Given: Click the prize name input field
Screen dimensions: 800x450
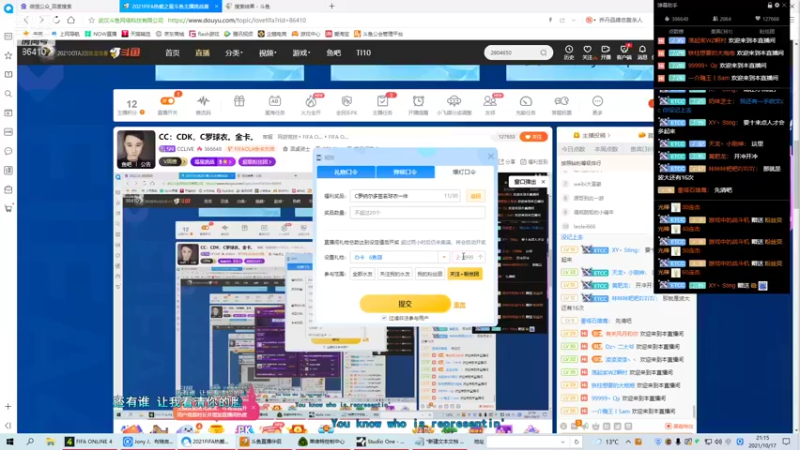Looking at the screenshot, I should (x=405, y=196).
